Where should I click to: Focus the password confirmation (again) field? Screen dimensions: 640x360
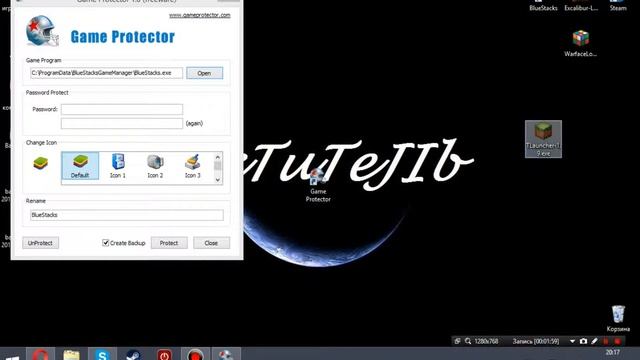click(122, 123)
